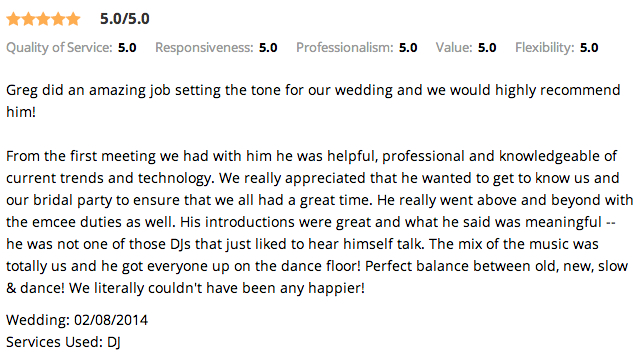This screenshot has width=641, height=361.
Task: Select the Professionalism rating label
Action: 345,48
